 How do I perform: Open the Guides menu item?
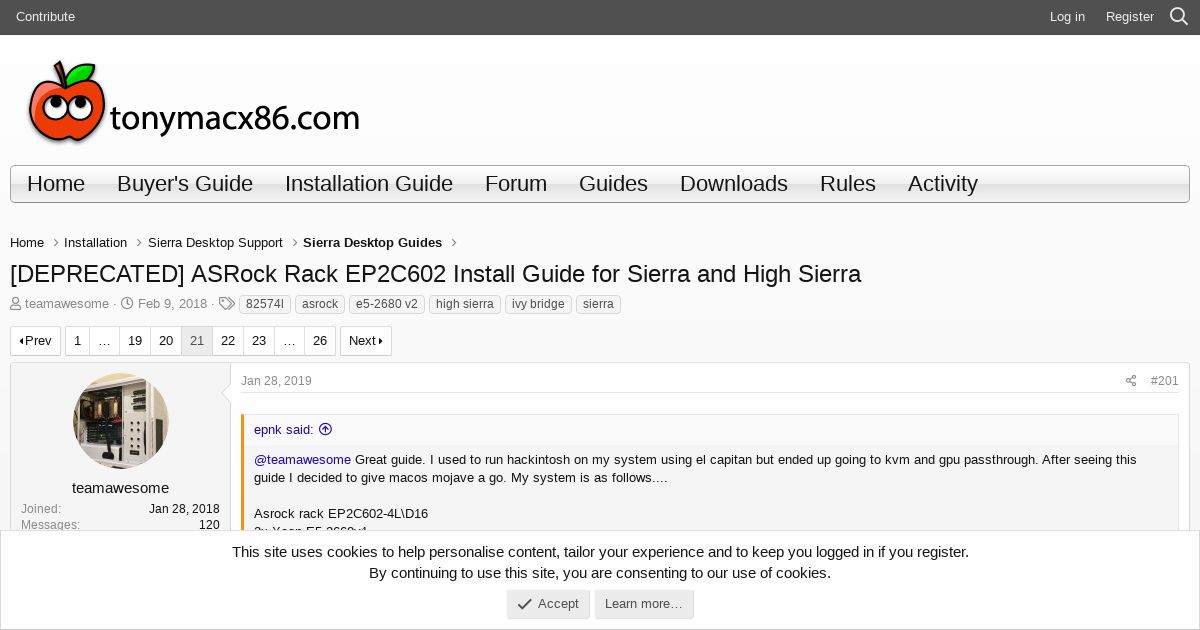[613, 184]
